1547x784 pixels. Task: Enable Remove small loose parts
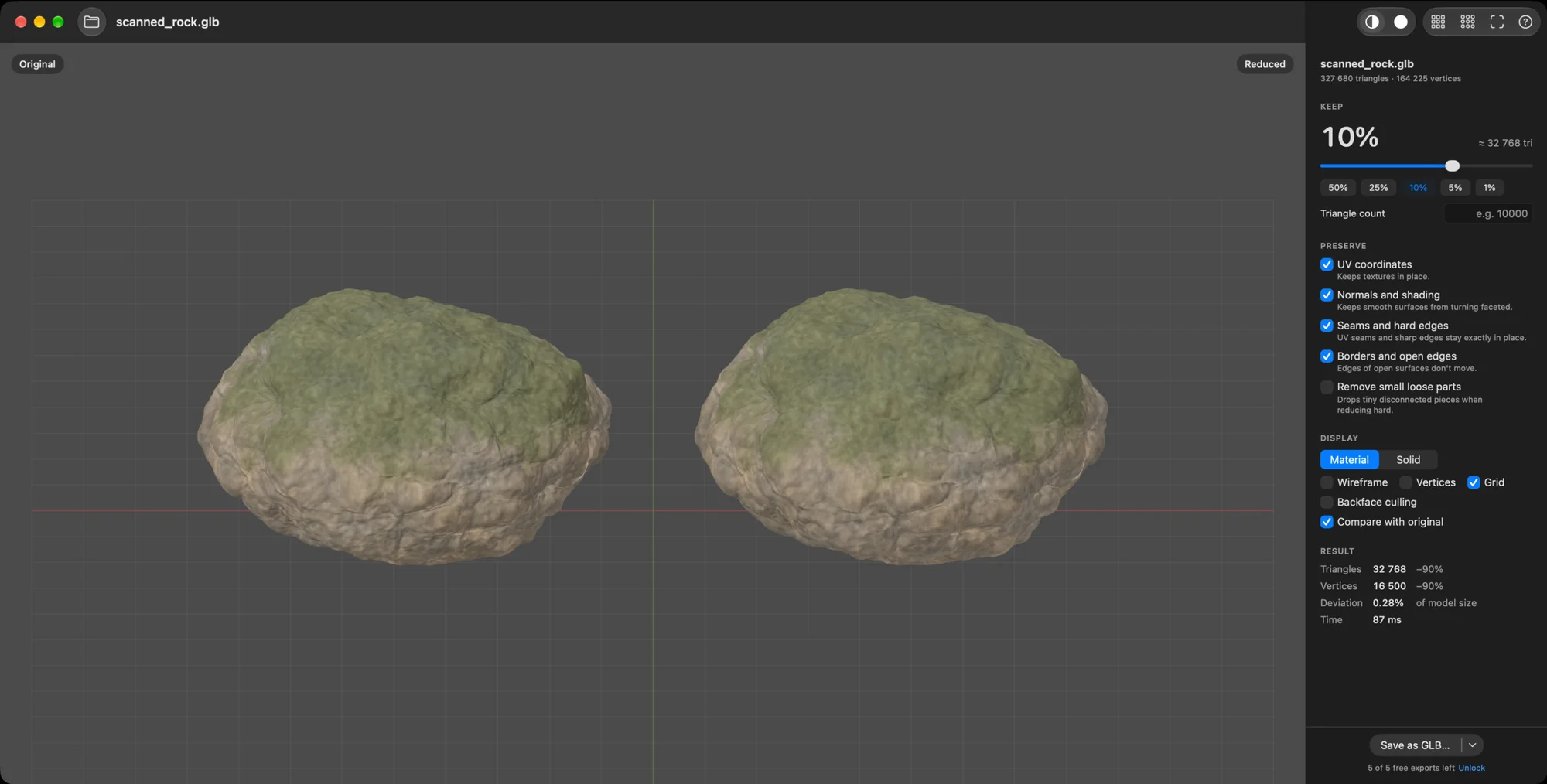1327,387
